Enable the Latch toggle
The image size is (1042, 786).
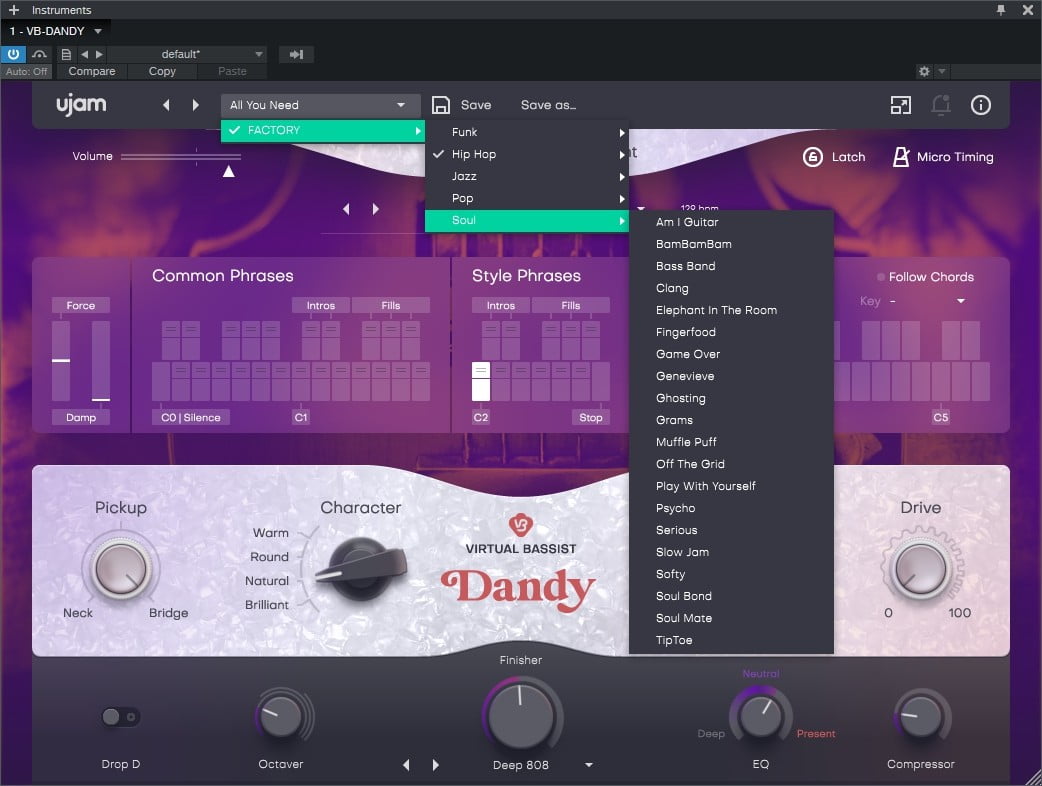812,157
